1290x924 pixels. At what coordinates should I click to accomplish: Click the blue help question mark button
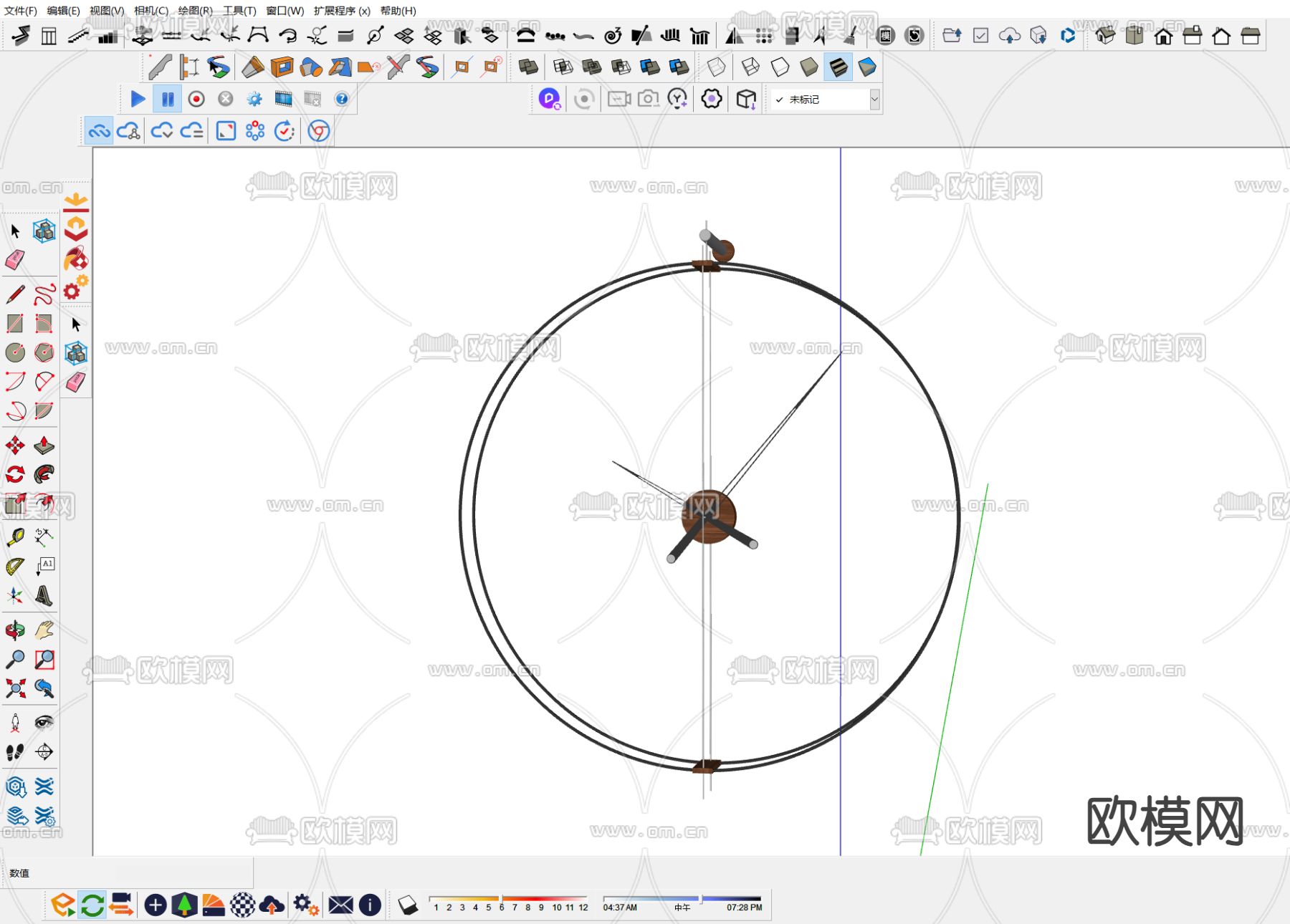(x=342, y=99)
